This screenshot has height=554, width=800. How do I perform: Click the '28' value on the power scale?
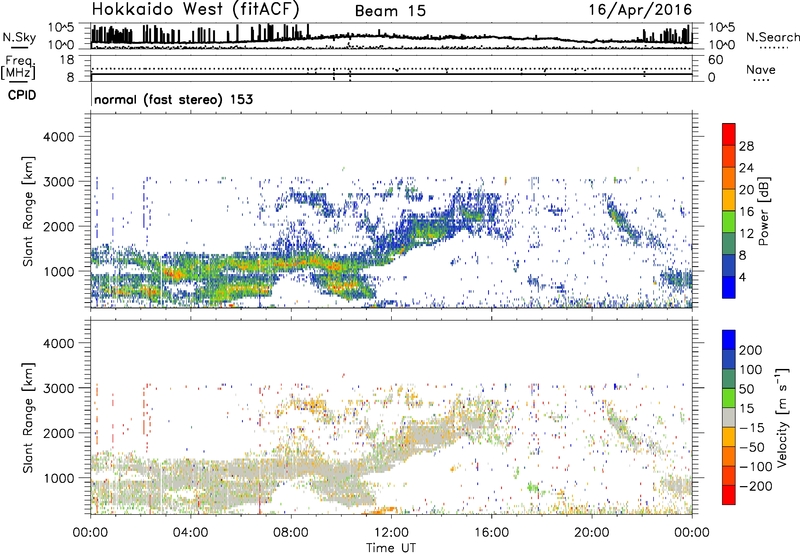(746, 146)
